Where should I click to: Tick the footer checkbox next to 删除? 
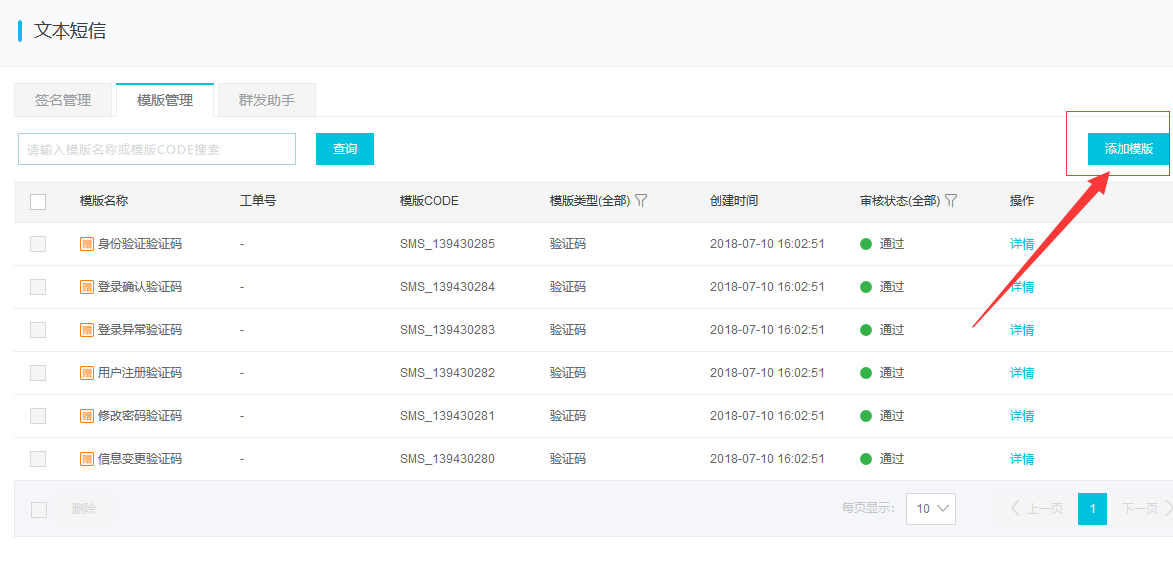coord(39,509)
